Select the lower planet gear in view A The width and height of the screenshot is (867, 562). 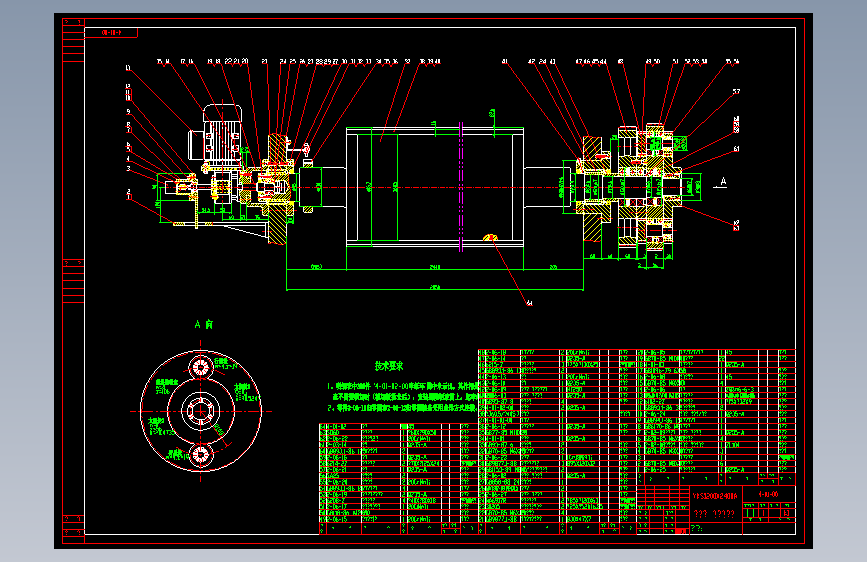(x=200, y=455)
